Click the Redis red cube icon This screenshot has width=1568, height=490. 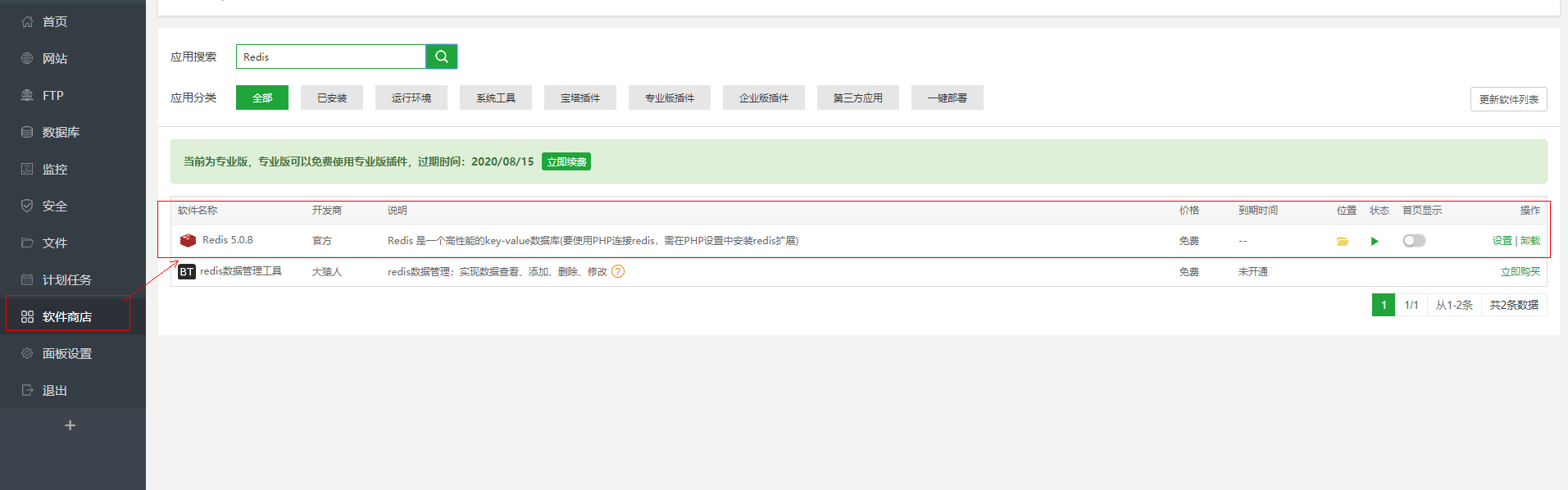pyautogui.click(x=188, y=240)
